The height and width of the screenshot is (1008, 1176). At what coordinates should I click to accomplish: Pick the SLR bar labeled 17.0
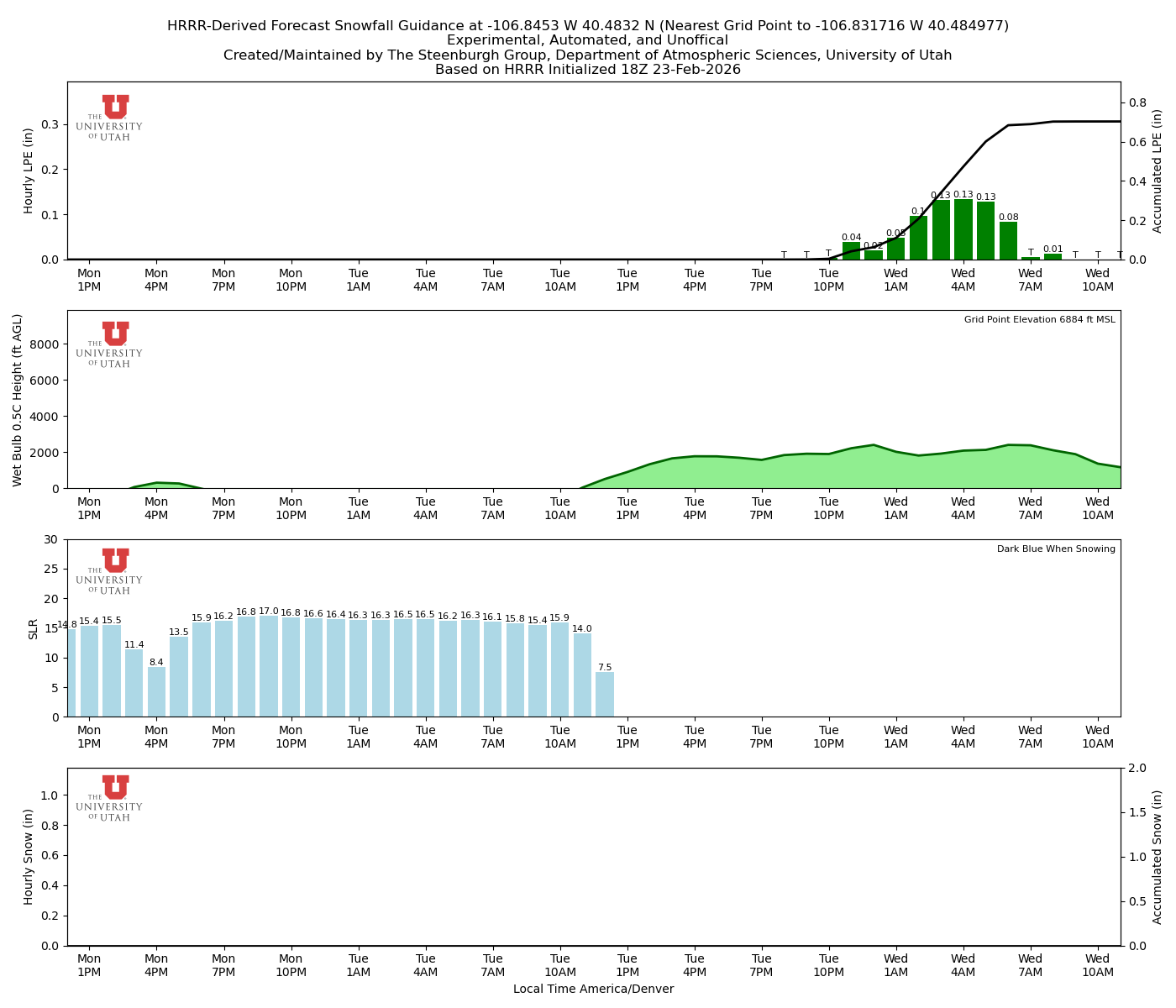269,666
